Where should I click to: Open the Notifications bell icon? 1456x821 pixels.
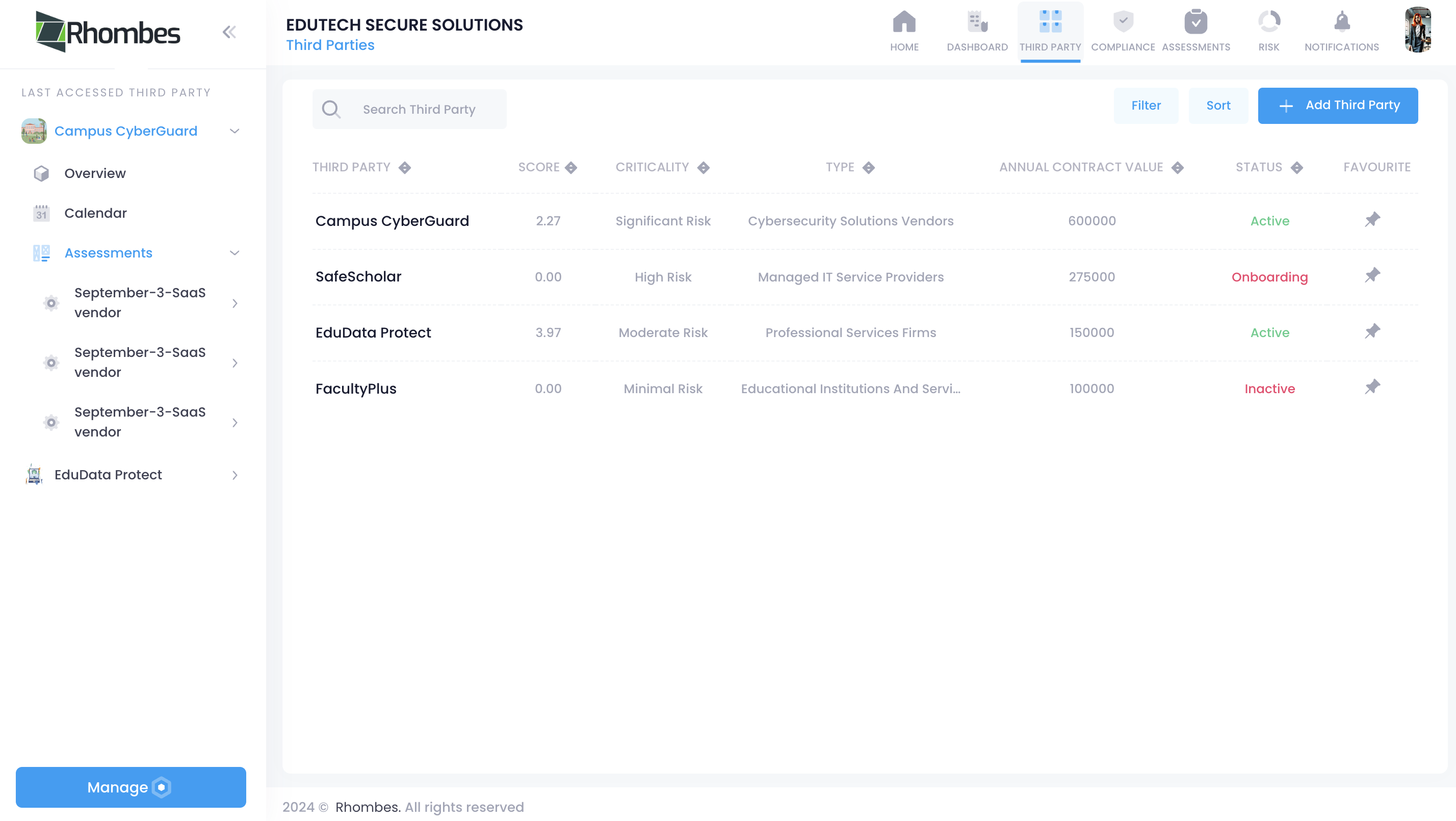click(1341, 22)
